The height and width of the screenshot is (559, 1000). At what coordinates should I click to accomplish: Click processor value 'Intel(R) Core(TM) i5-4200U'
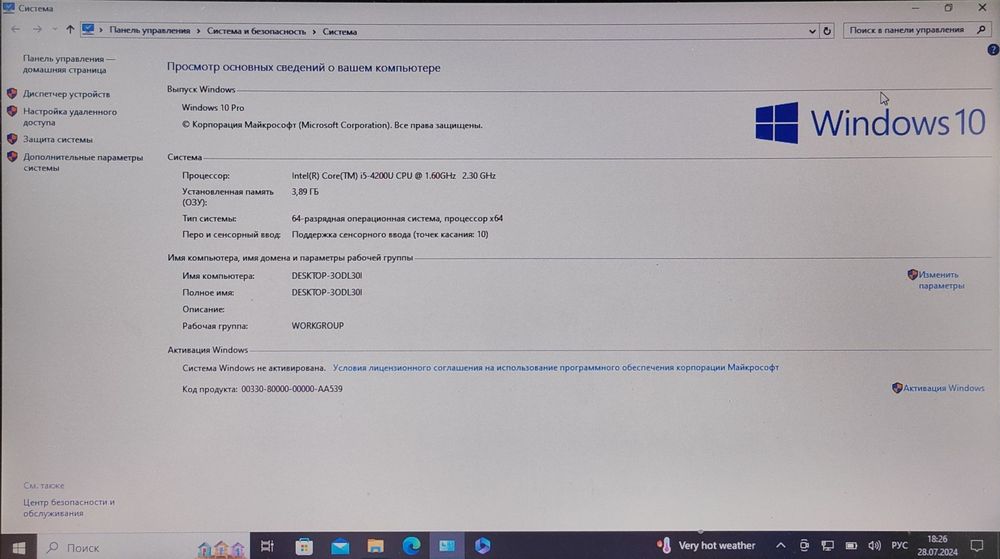393,175
